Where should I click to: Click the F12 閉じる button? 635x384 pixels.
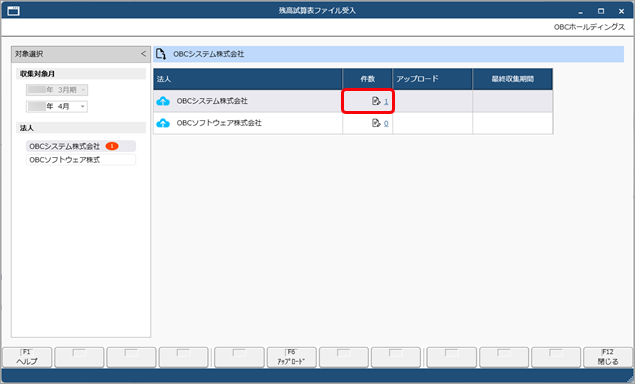coord(608,357)
